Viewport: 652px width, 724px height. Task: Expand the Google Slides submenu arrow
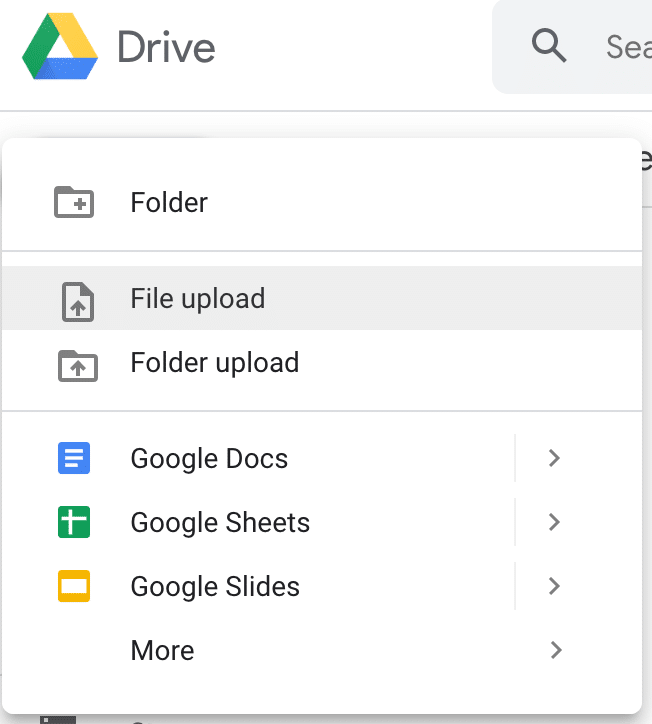(555, 587)
